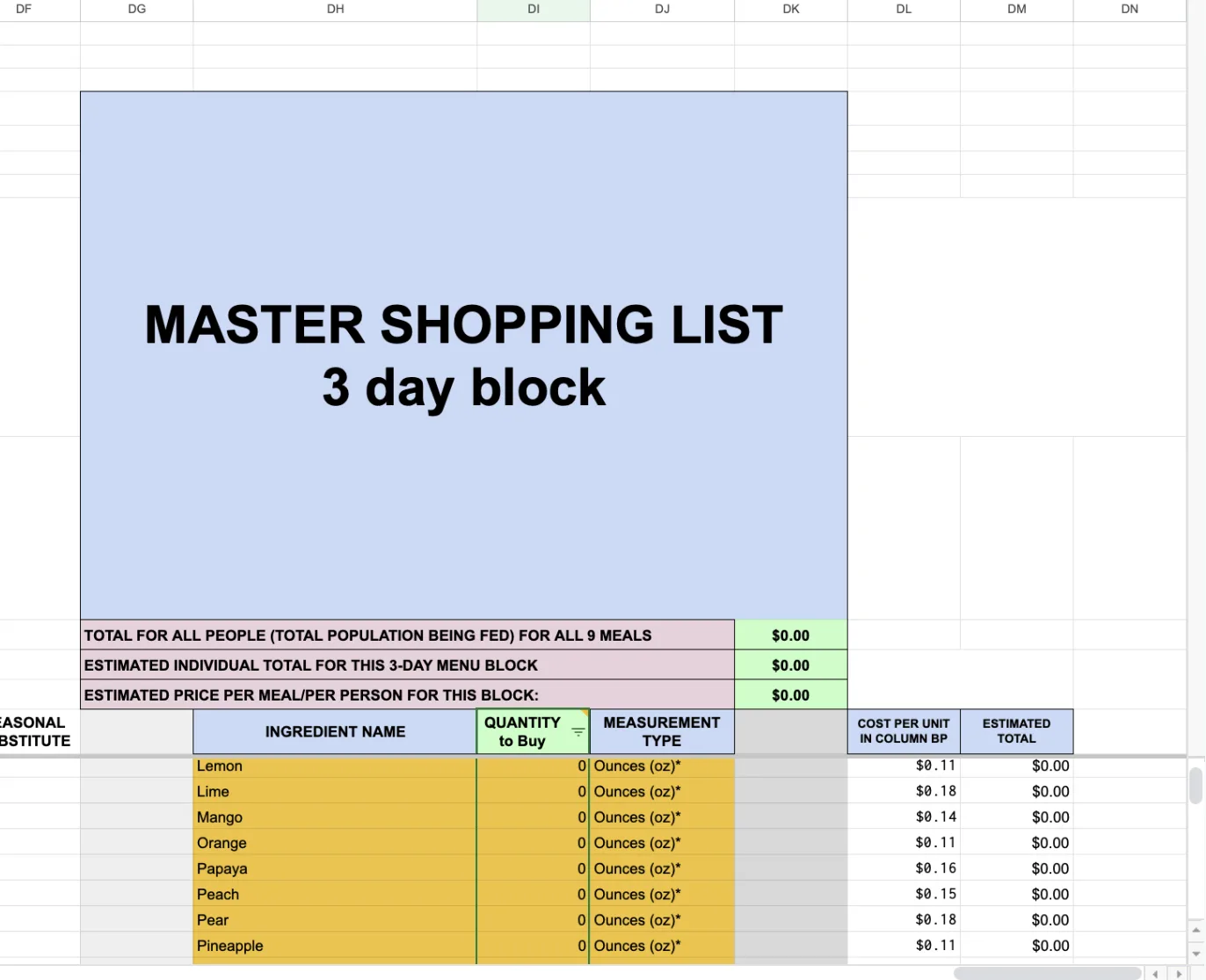This screenshot has width=1206, height=980.
Task: Select the COST PER UNIT IN COLUMN BP header
Action: [903, 731]
